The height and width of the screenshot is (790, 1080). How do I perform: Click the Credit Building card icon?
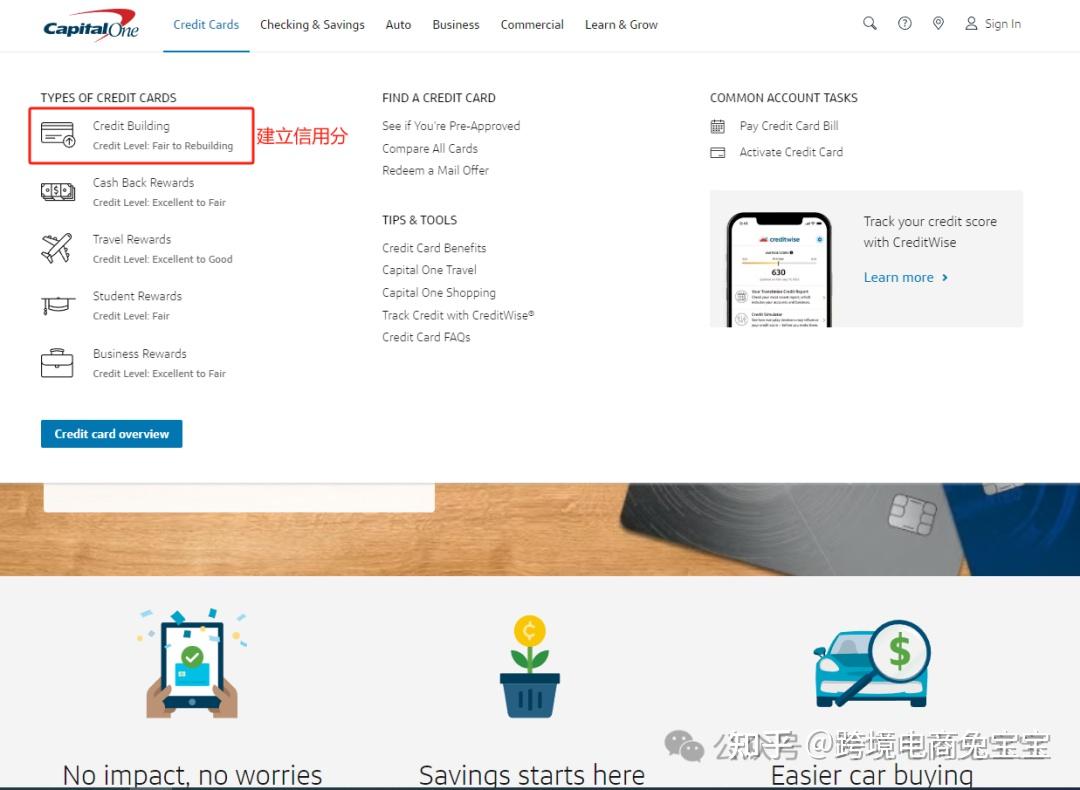tap(57, 134)
